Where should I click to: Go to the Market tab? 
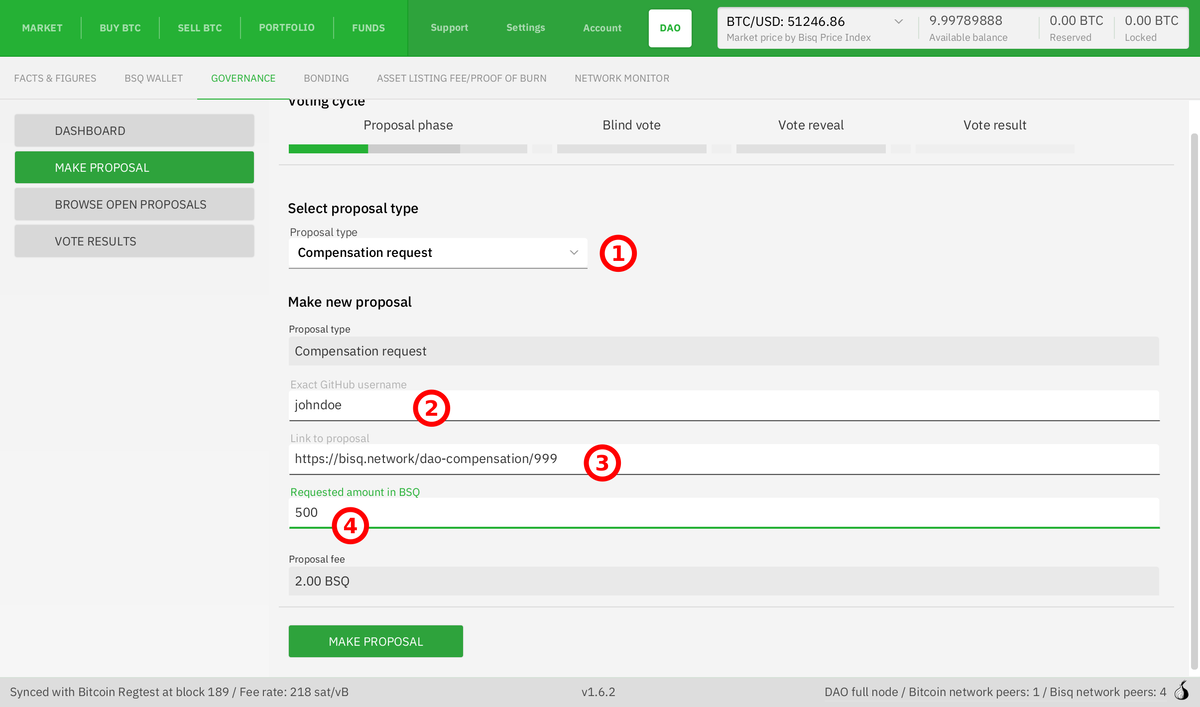click(42, 28)
